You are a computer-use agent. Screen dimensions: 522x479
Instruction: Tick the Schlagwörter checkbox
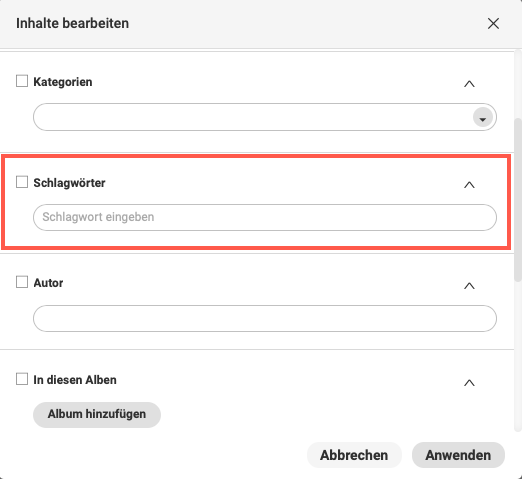tap(22, 182)
